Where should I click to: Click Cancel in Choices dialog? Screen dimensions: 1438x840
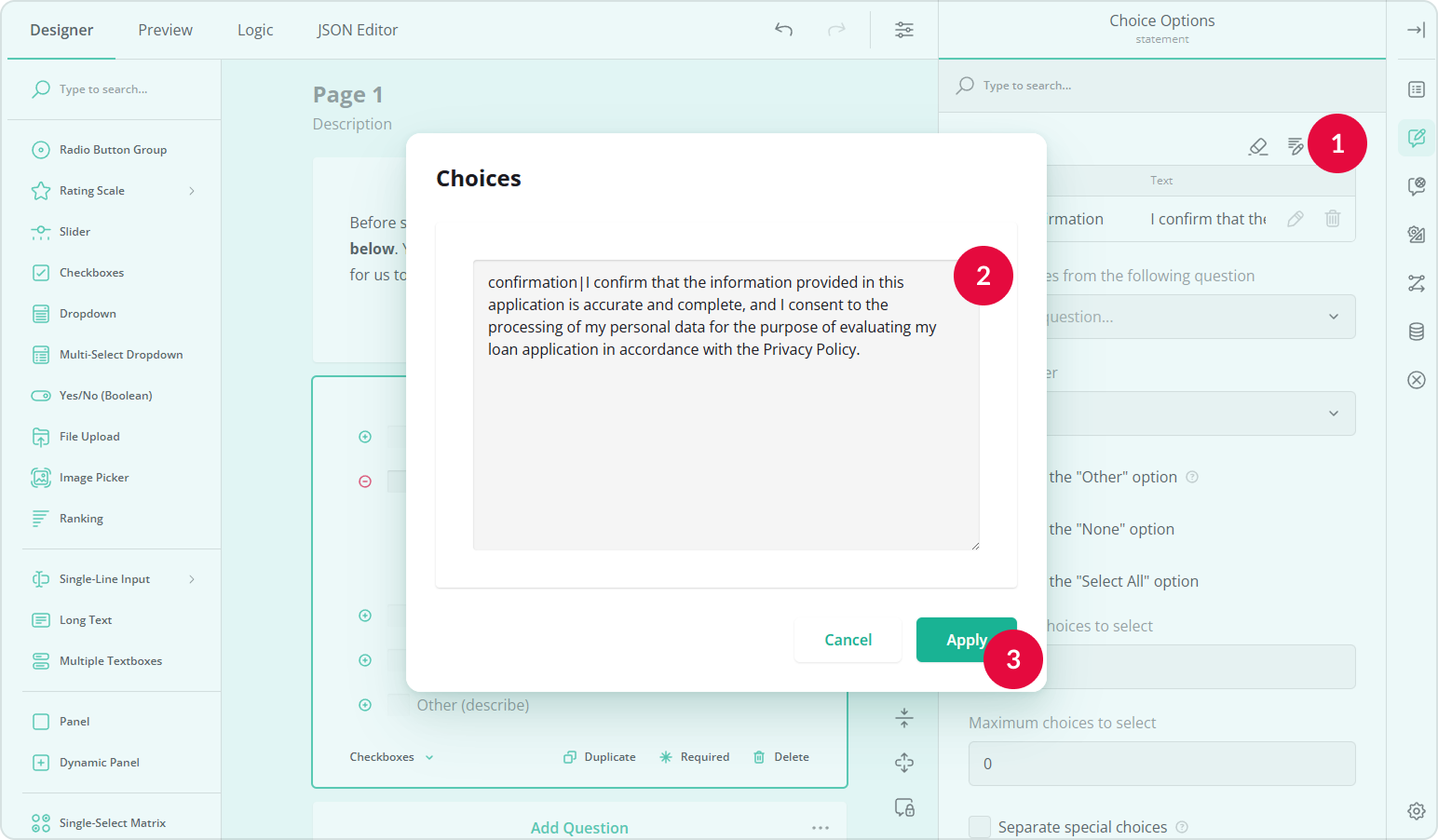(848, 640)
